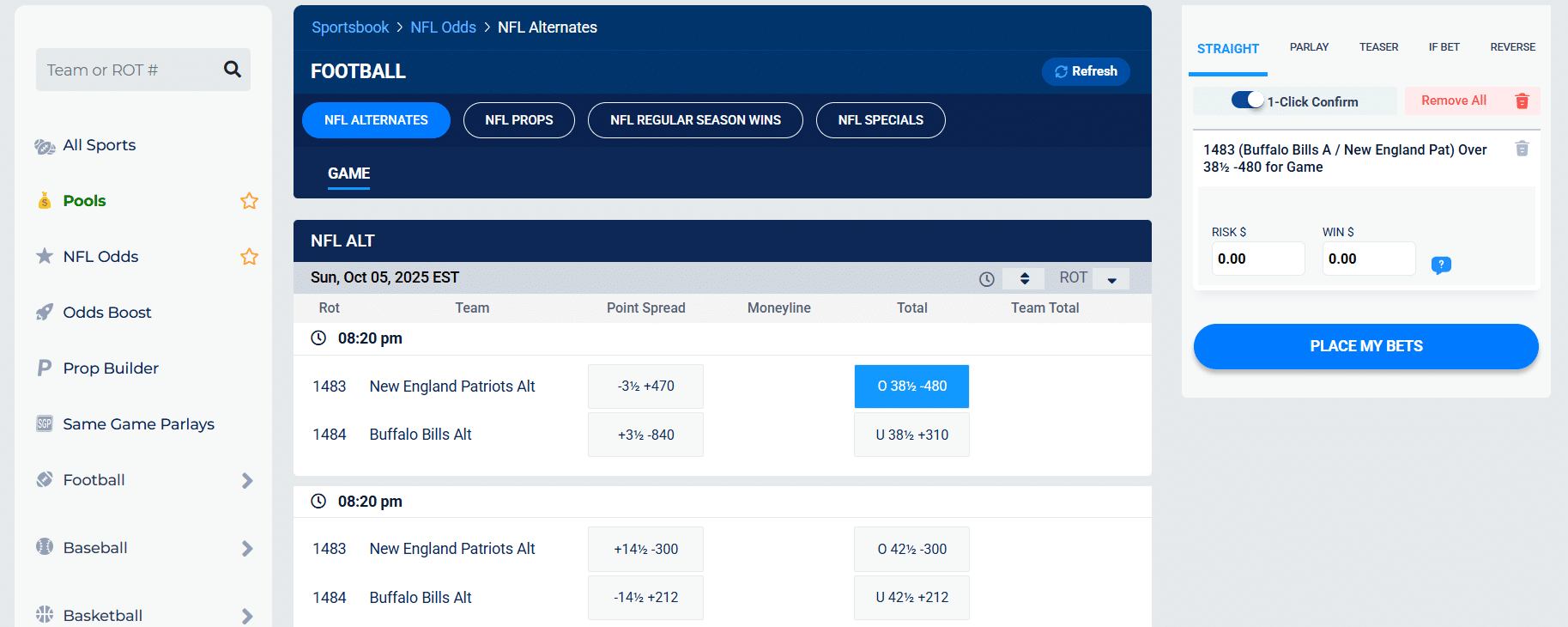The image size is (1568, 627).
Task: Select the NFL REGULAR SEASON WINS tab
Action: 695,120
